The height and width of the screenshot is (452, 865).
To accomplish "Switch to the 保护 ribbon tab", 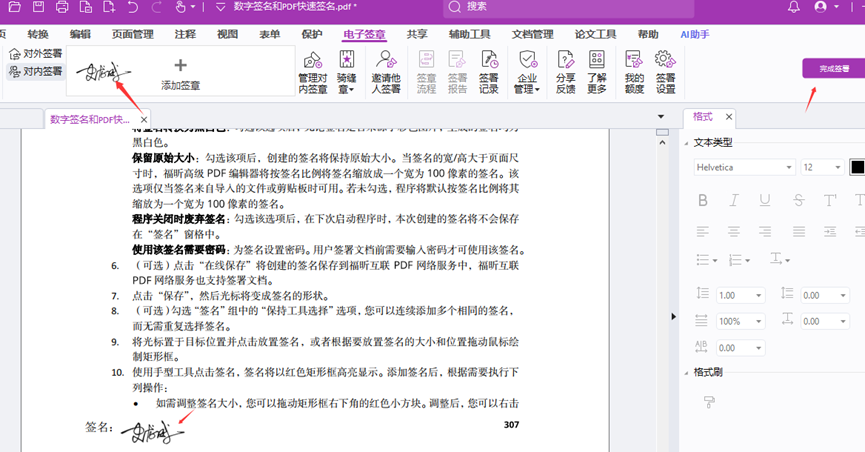I will [312, 34].
